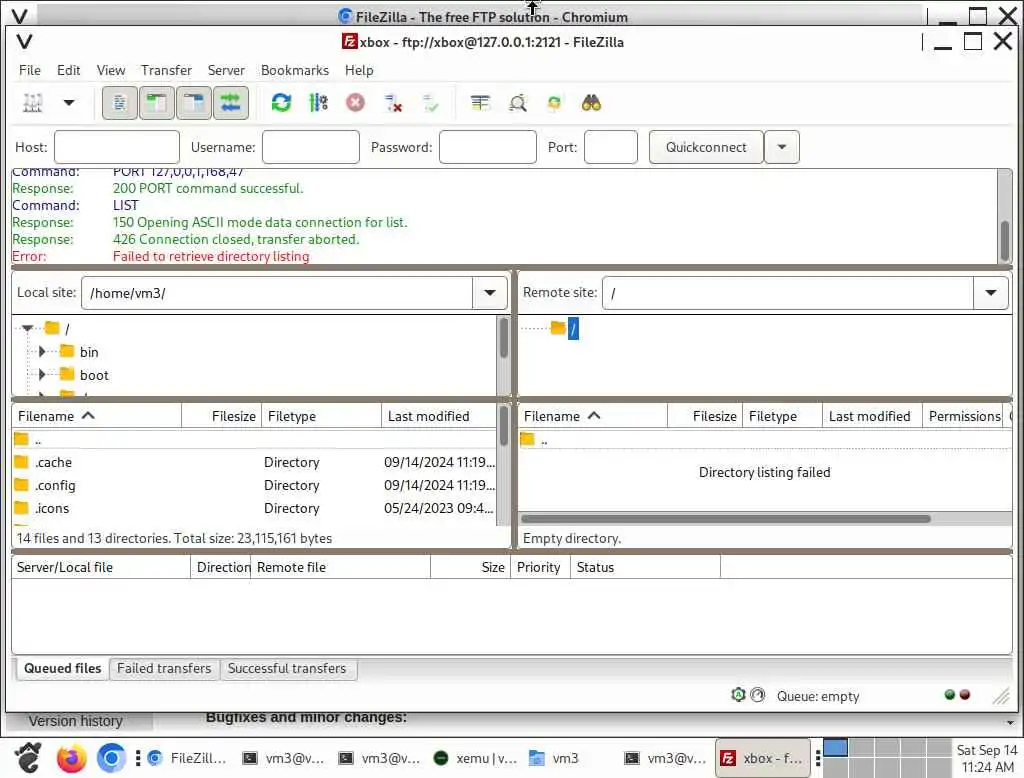Toggle transfer queue display
1024x778 pixels.
231,103
